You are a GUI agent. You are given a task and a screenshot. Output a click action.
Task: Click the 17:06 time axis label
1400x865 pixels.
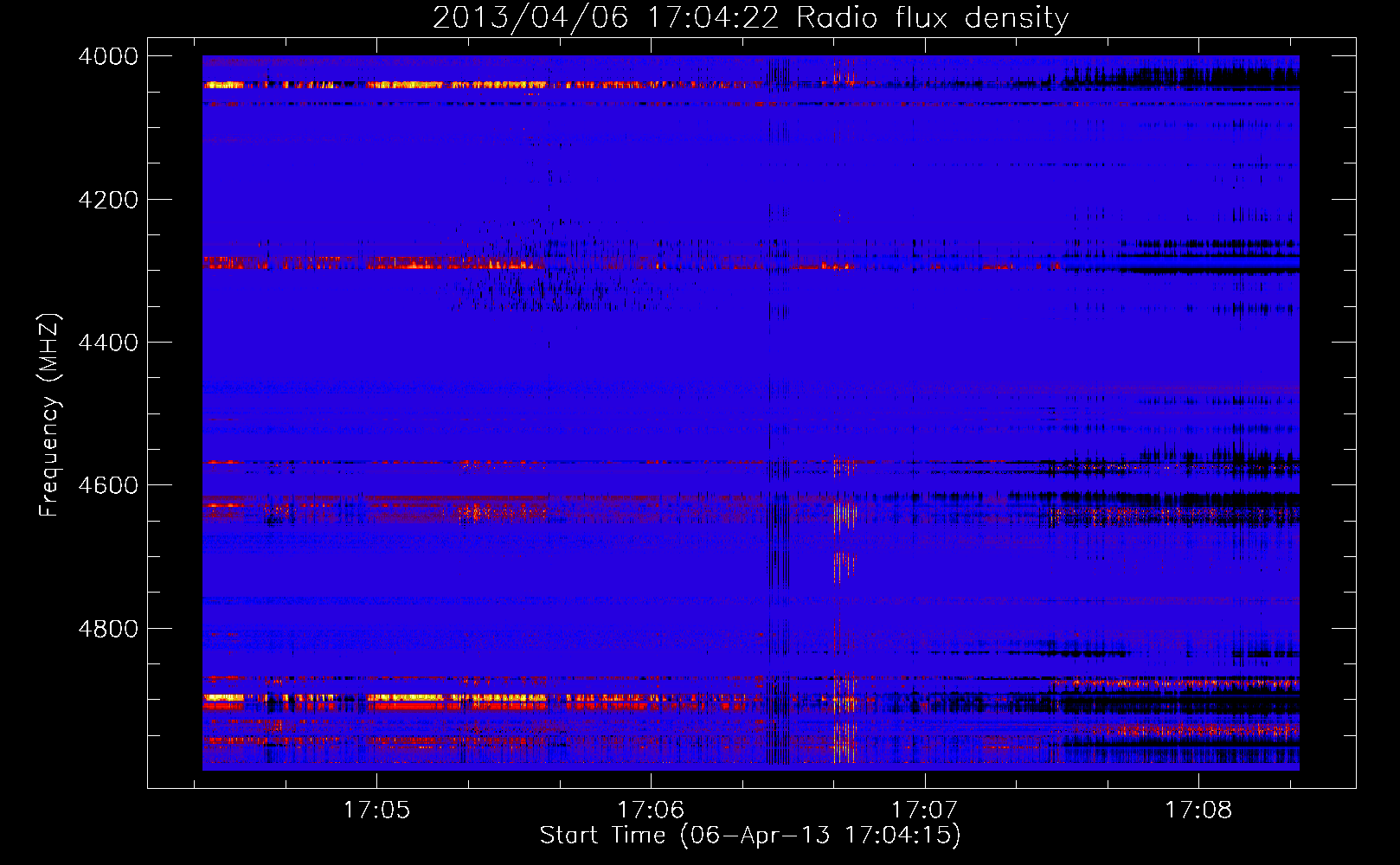pos(650,811)
